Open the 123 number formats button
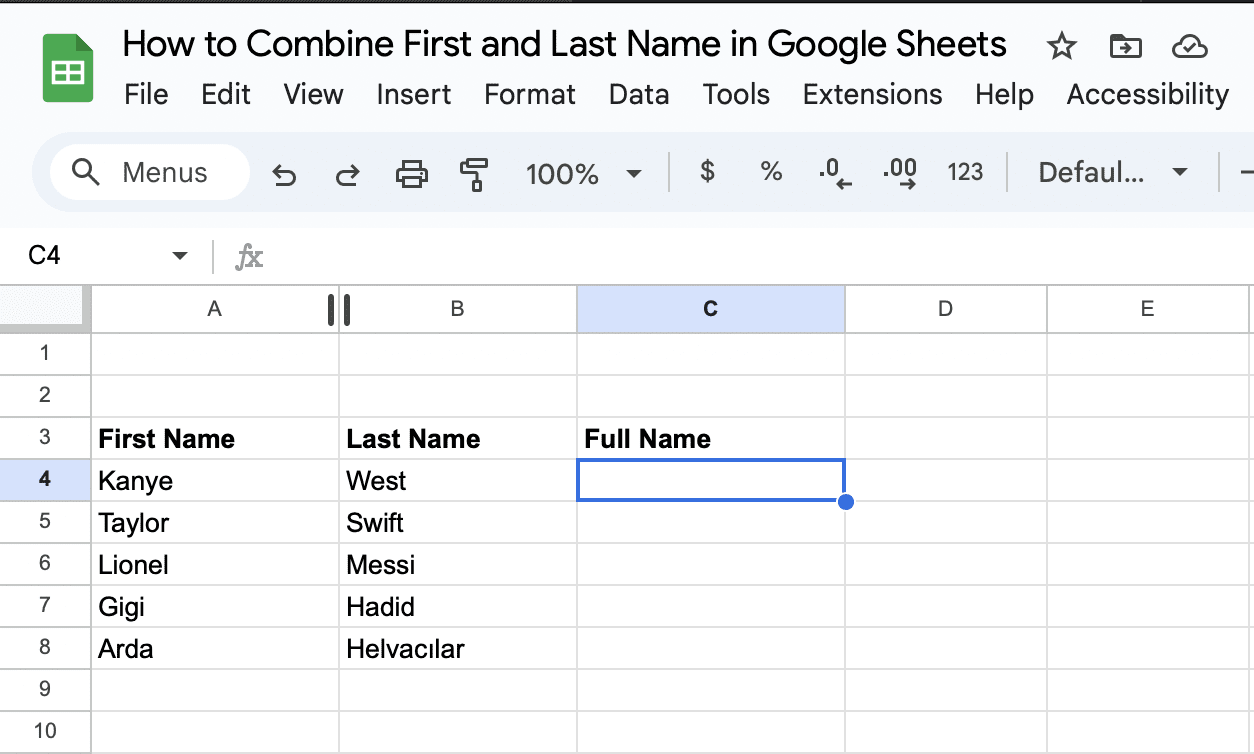The width and height of the screenshot is (1254, 754). (x=965, y=173)
